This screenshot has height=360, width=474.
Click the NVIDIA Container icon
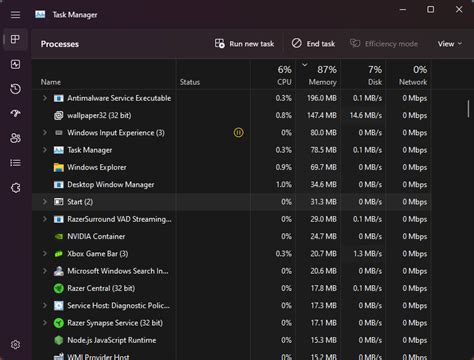59,236
